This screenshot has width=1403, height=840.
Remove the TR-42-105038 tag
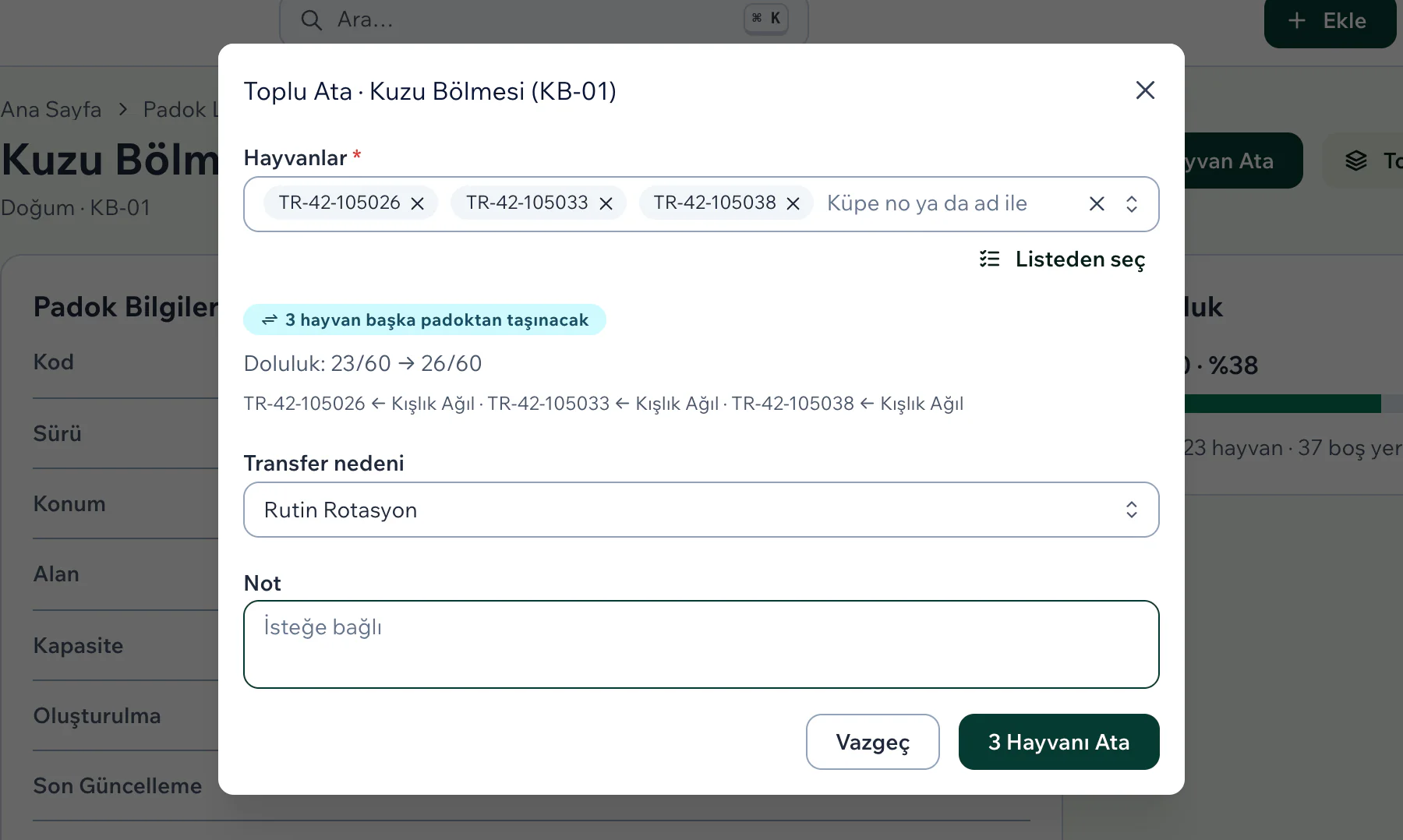point(793,203)
